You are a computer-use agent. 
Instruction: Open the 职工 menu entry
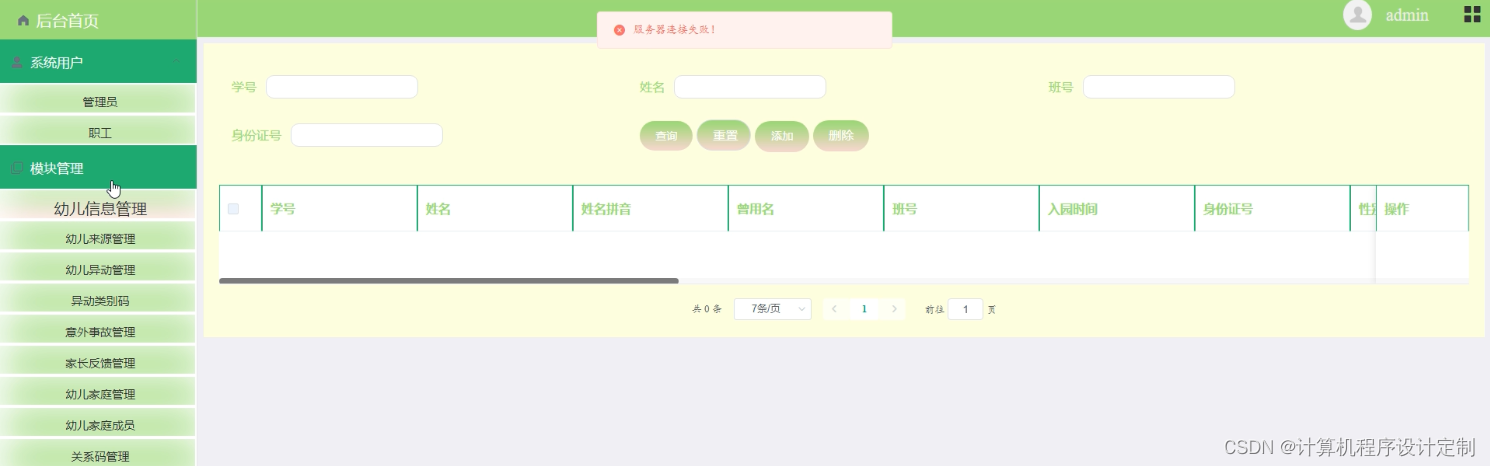(x=98, y=132)
